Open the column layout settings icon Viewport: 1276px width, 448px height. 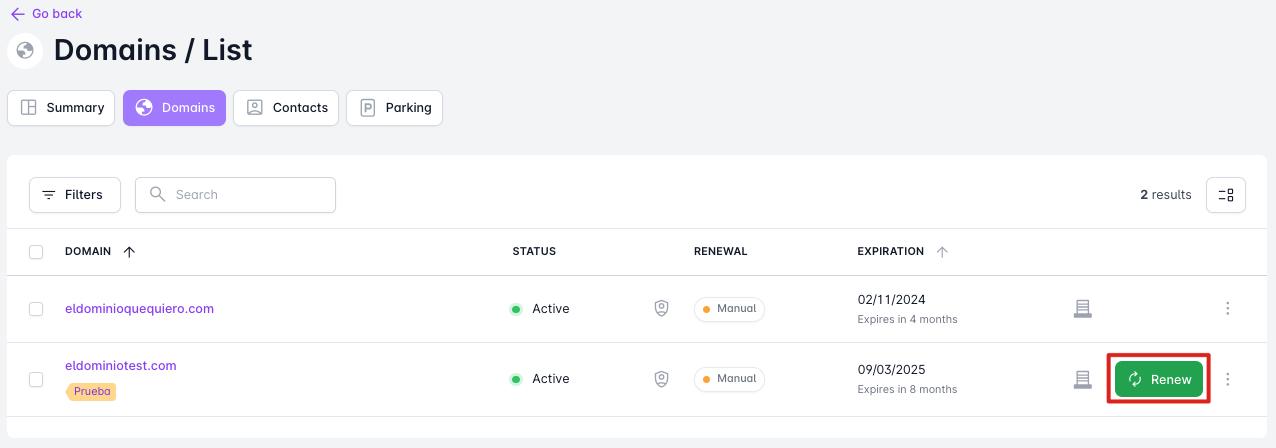(1225, 195)
